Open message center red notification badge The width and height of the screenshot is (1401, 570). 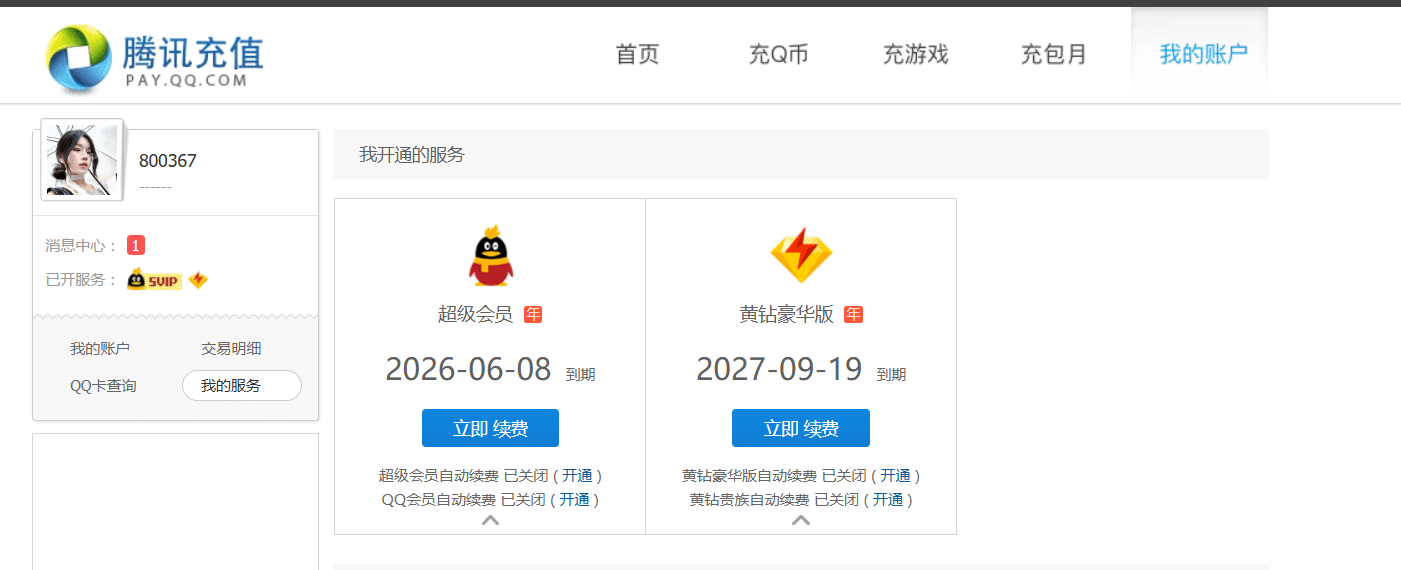click(136, 245)
